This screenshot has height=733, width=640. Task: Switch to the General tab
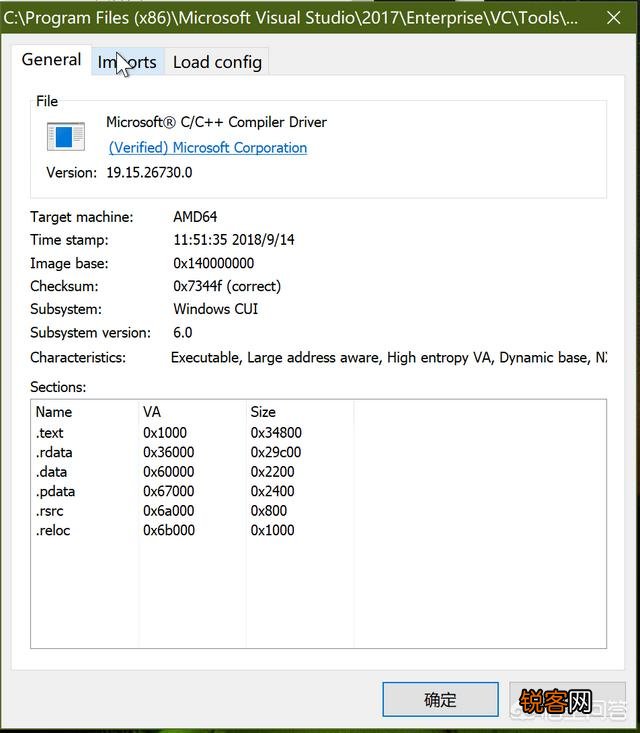click(51, 60)
